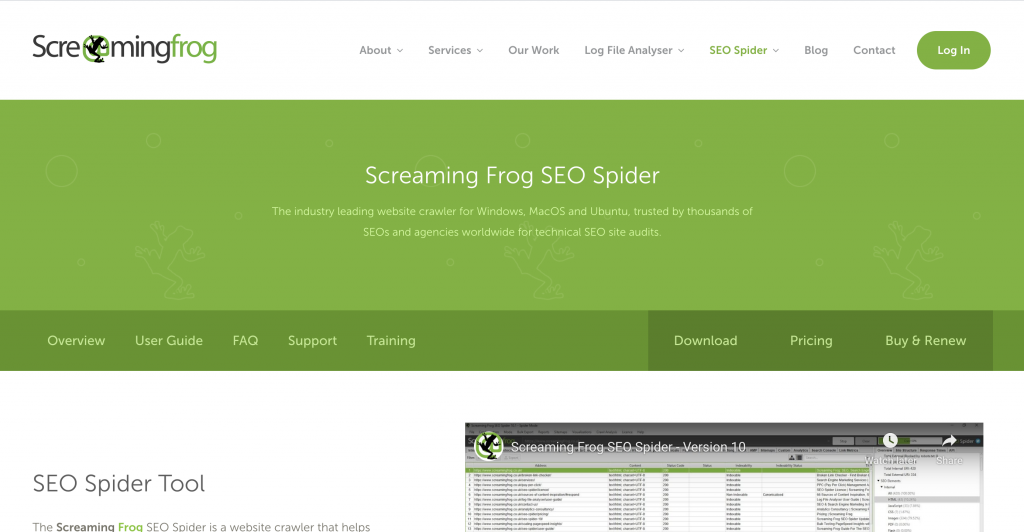Open the FAQ tab
The height and width of the screenshot is (532, 1024).
[x=246, y=341]
